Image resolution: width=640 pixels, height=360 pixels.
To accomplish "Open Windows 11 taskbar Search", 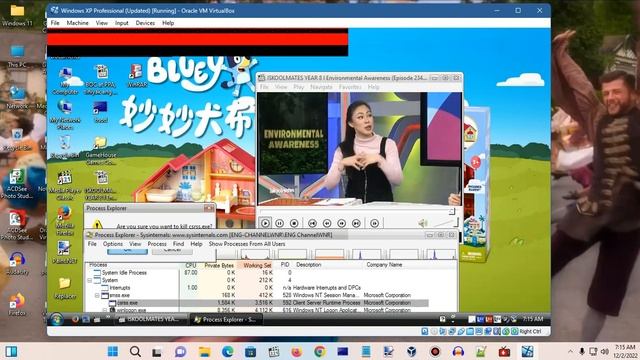I will 135,351.
